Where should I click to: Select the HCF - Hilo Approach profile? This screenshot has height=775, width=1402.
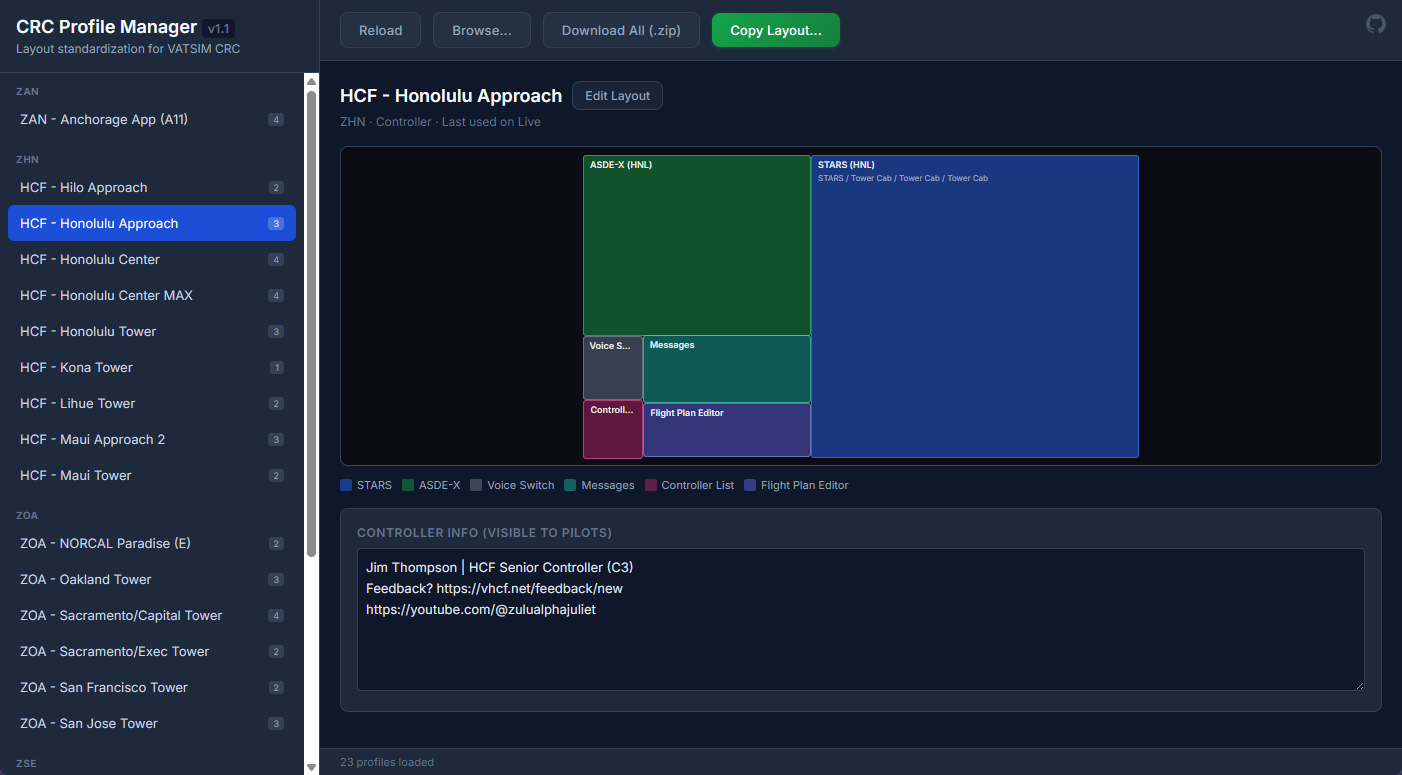(152, 187)
